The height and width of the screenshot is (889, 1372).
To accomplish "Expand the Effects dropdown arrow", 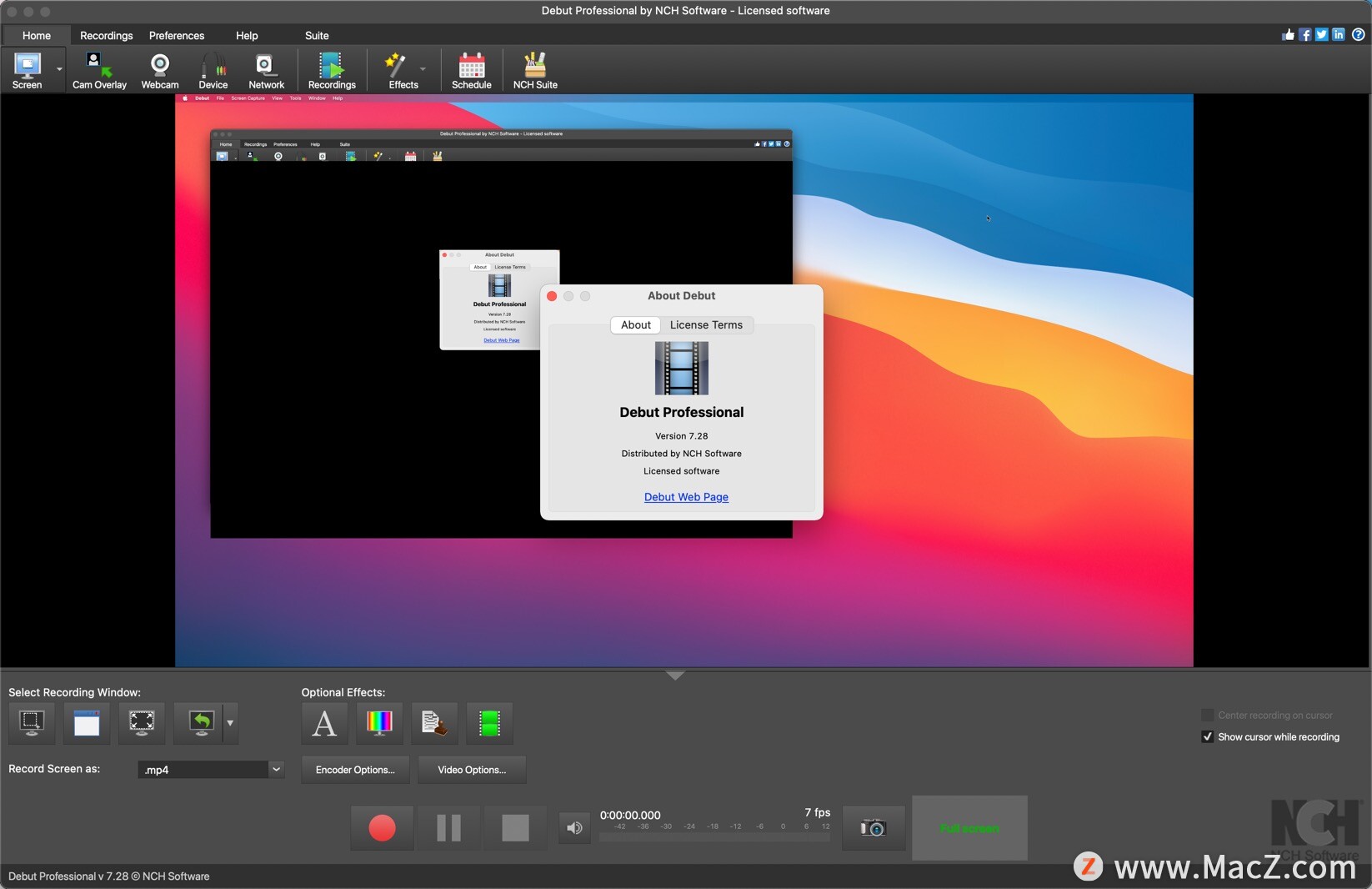I will [423, 69].
